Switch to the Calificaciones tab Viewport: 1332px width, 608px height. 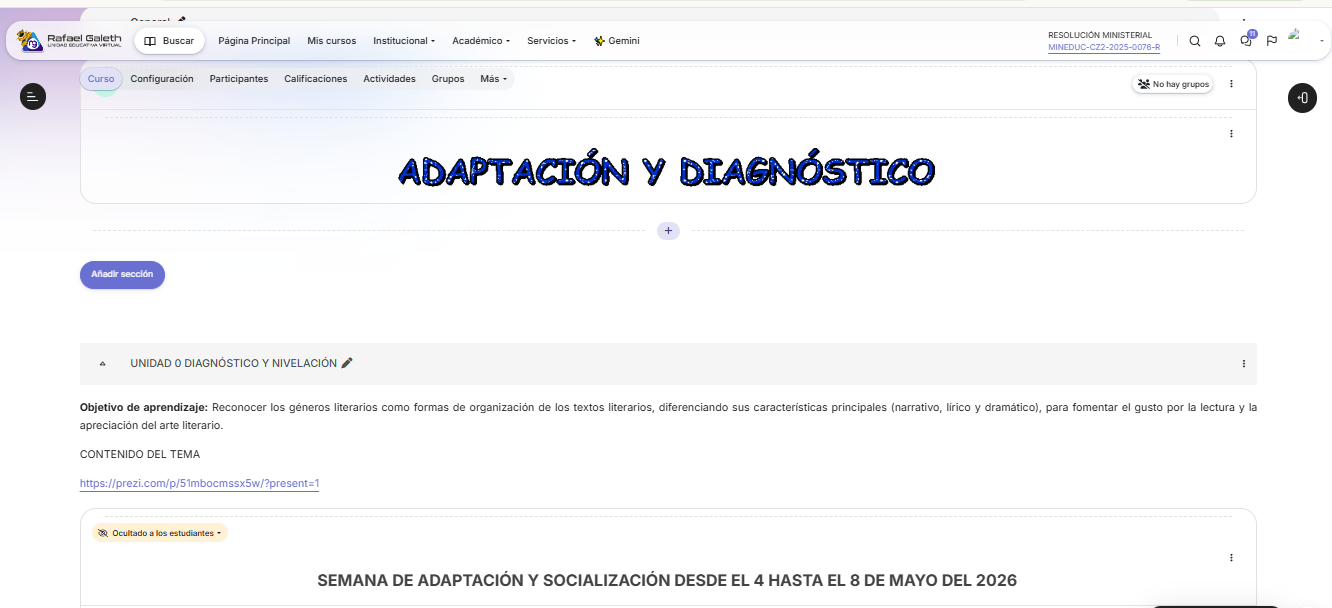[315, 79]
